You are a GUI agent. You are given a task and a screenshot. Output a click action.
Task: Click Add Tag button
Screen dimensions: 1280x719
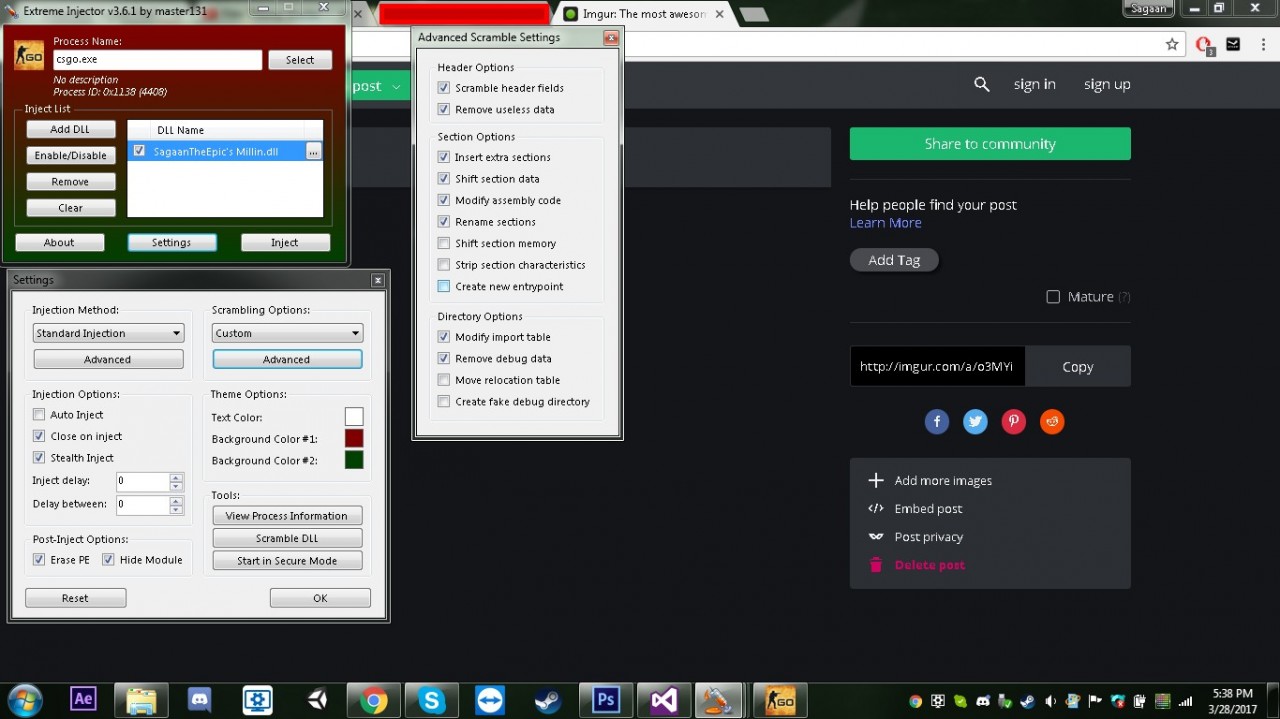[x=894, y=260]
